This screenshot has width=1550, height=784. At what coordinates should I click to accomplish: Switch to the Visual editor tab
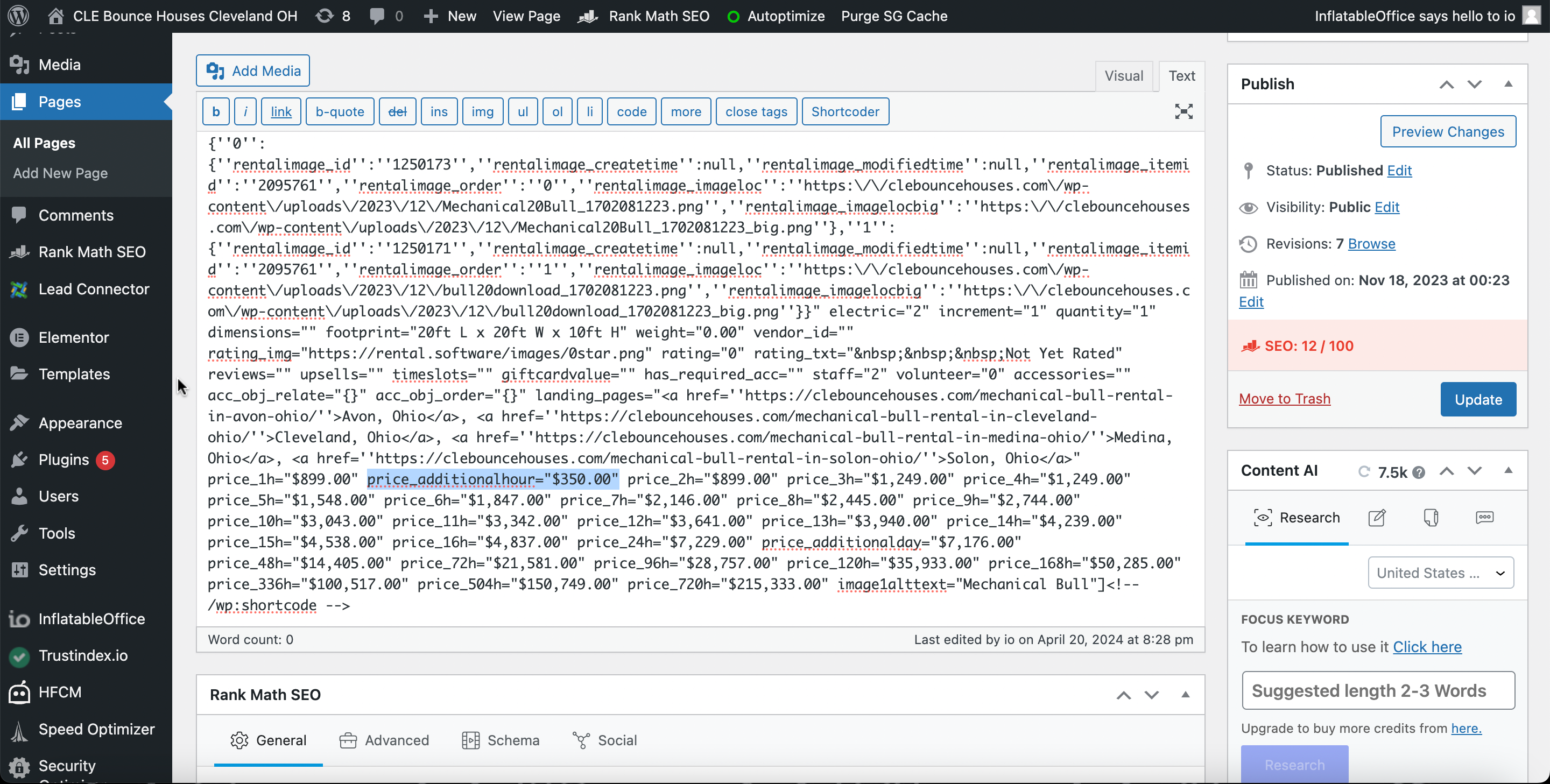click(x=1123, y=76)
